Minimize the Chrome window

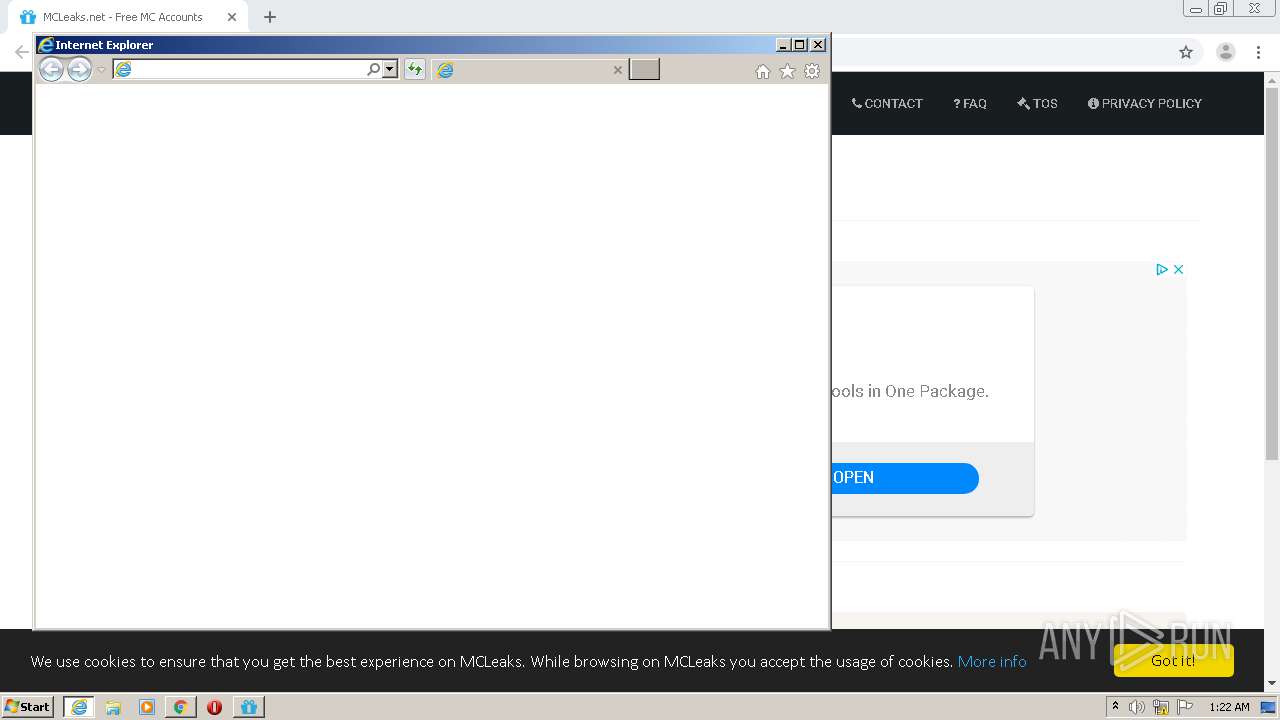tap(1196, 9)
